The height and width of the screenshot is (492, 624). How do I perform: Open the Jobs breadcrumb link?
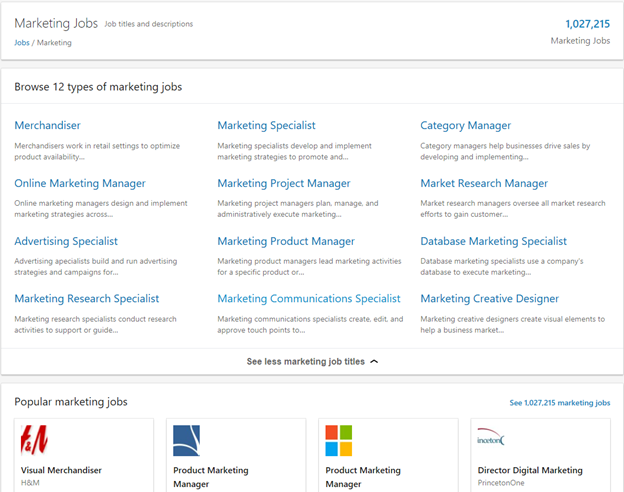click(x=22, y=43)
